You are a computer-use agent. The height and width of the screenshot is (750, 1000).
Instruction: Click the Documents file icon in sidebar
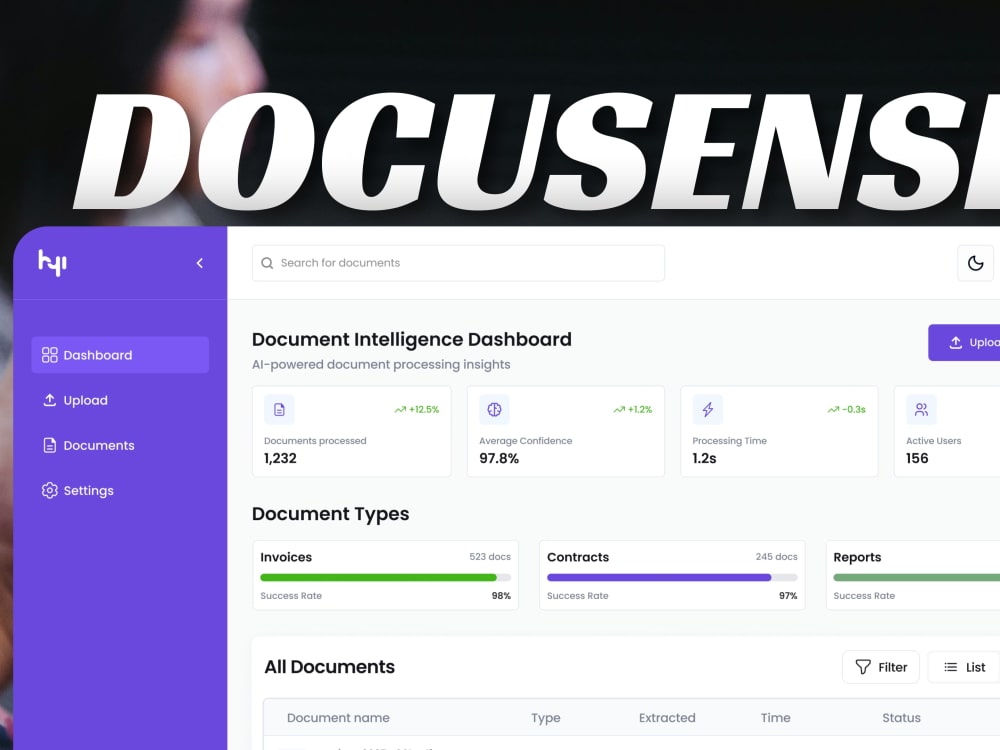(49, 445)
